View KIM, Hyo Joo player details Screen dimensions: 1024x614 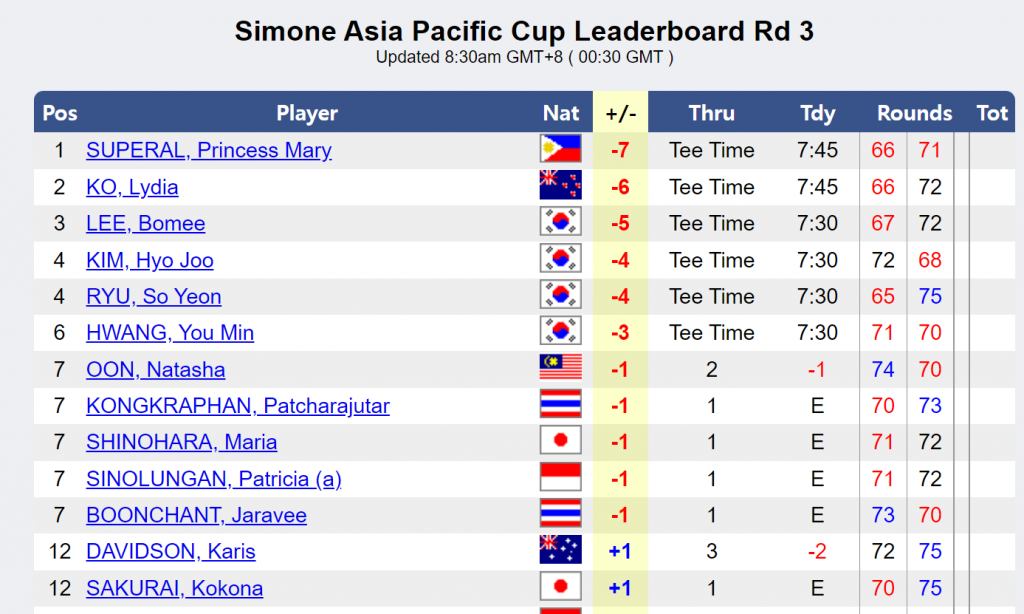pos(150,260)
